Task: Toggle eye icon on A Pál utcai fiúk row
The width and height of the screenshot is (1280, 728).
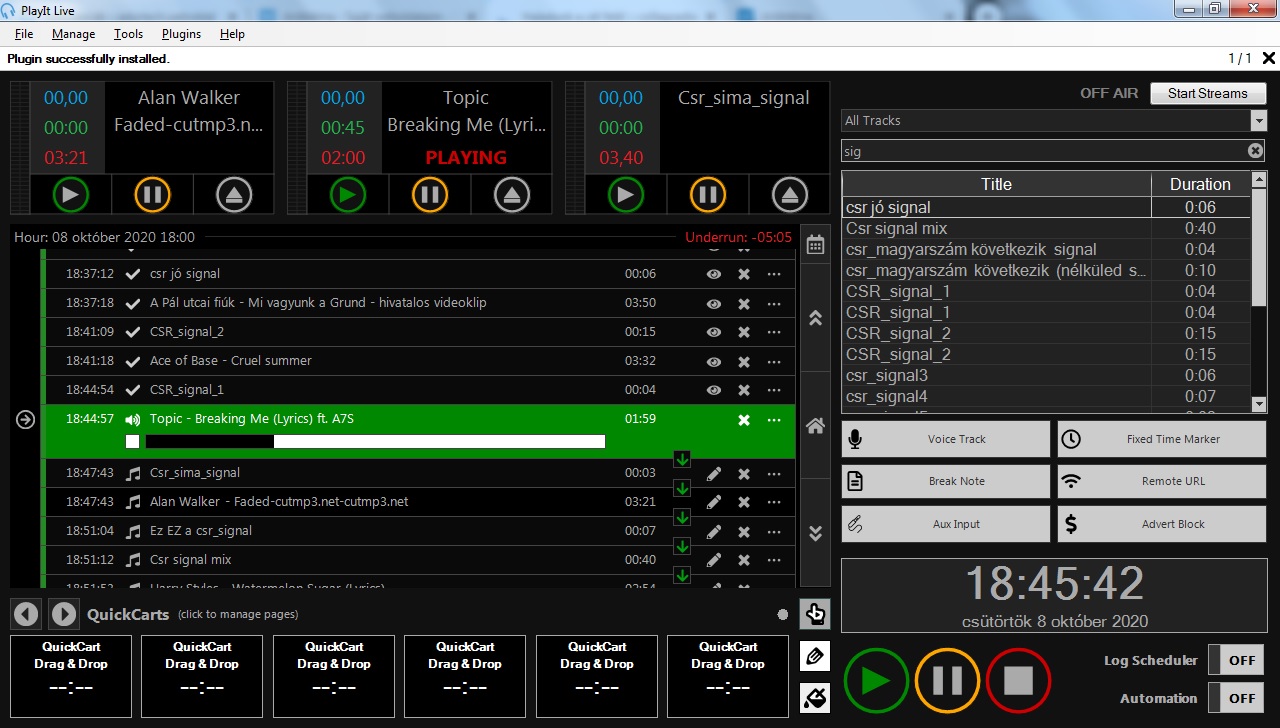Action: tap(714, 303)
